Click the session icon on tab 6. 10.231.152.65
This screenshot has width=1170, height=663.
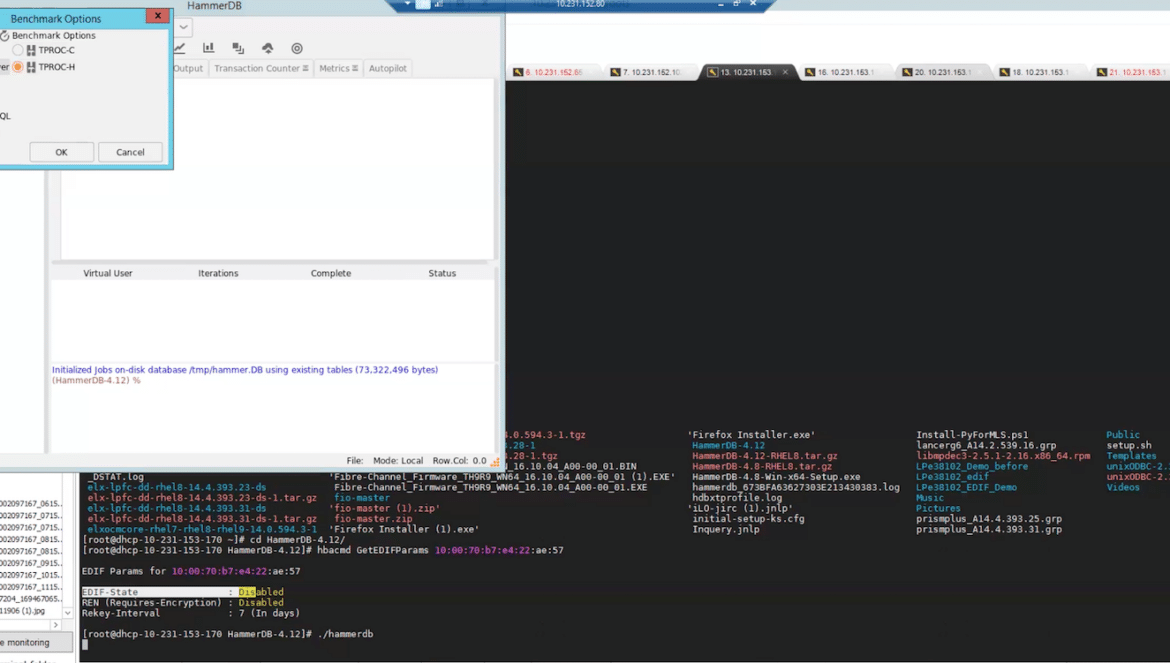coord(518,72)
